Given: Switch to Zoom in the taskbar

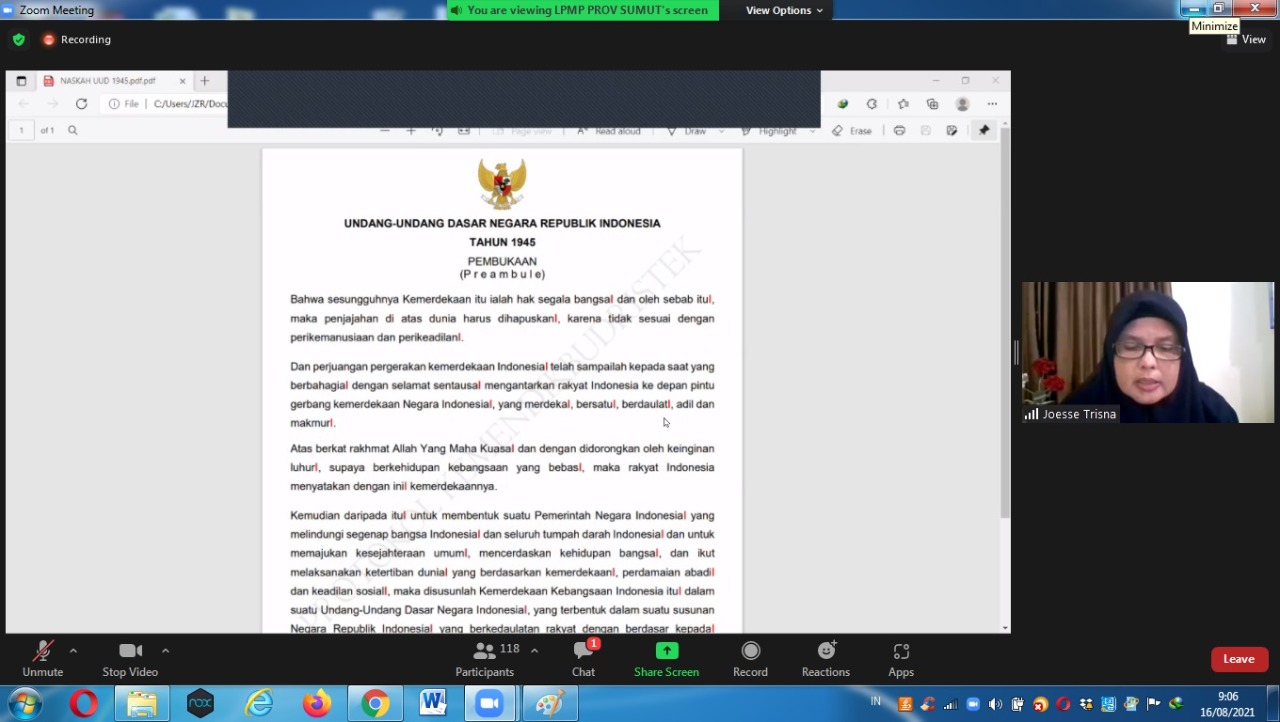Looking at the screenshot, I should tap(490, 704).
